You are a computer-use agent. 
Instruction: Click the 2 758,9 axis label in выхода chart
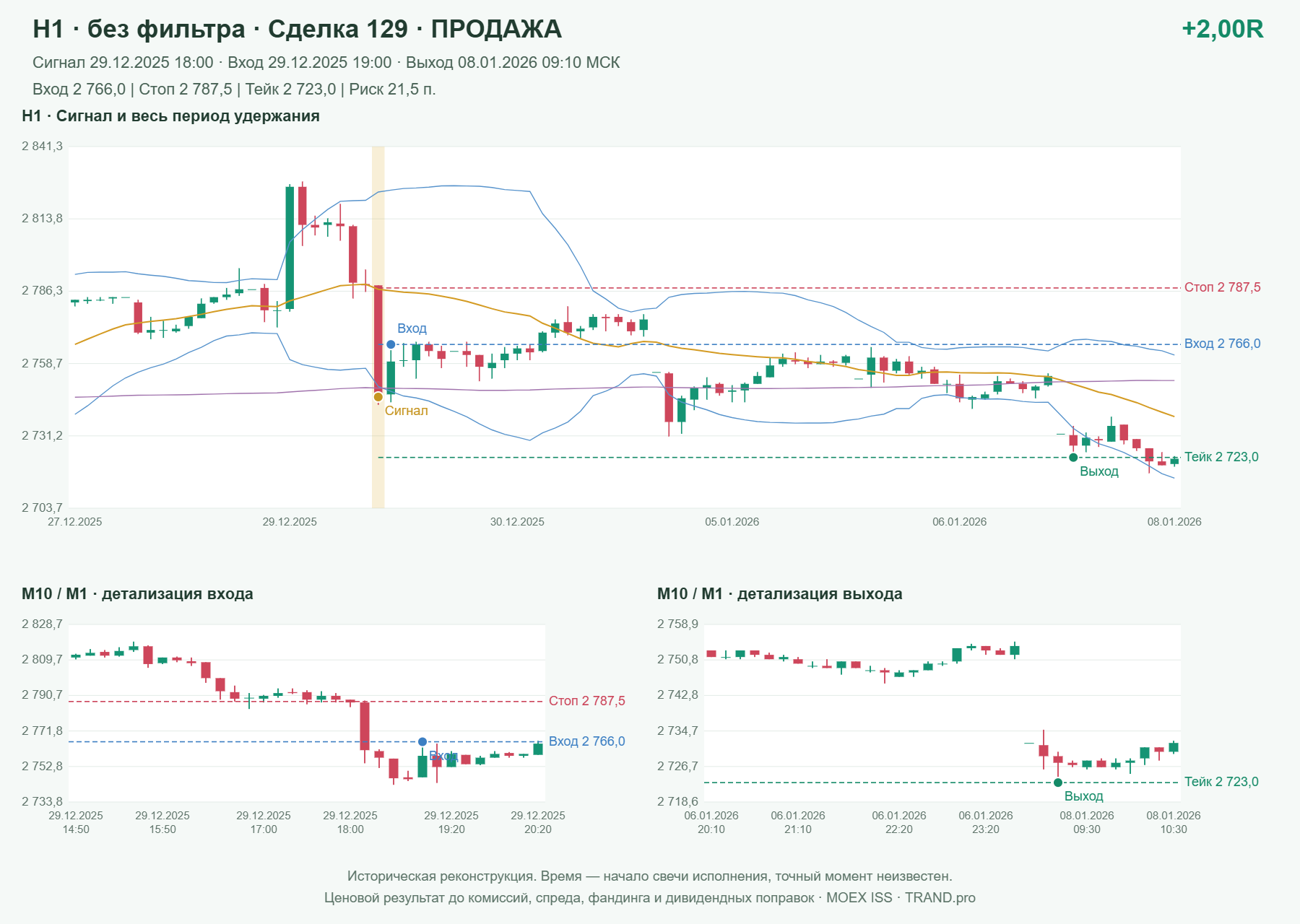[677, 624]
